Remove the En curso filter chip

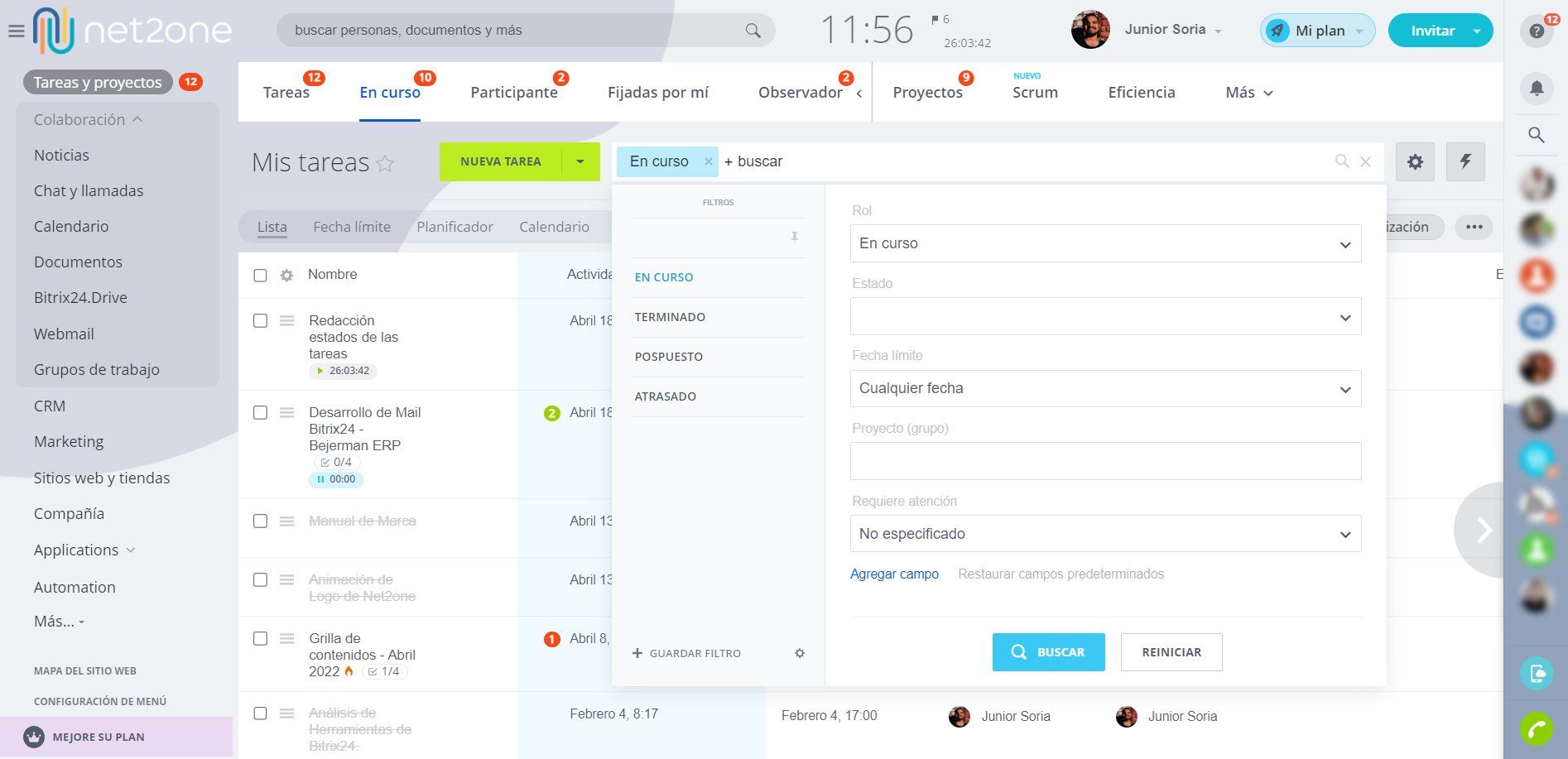(x=708, y=161)
